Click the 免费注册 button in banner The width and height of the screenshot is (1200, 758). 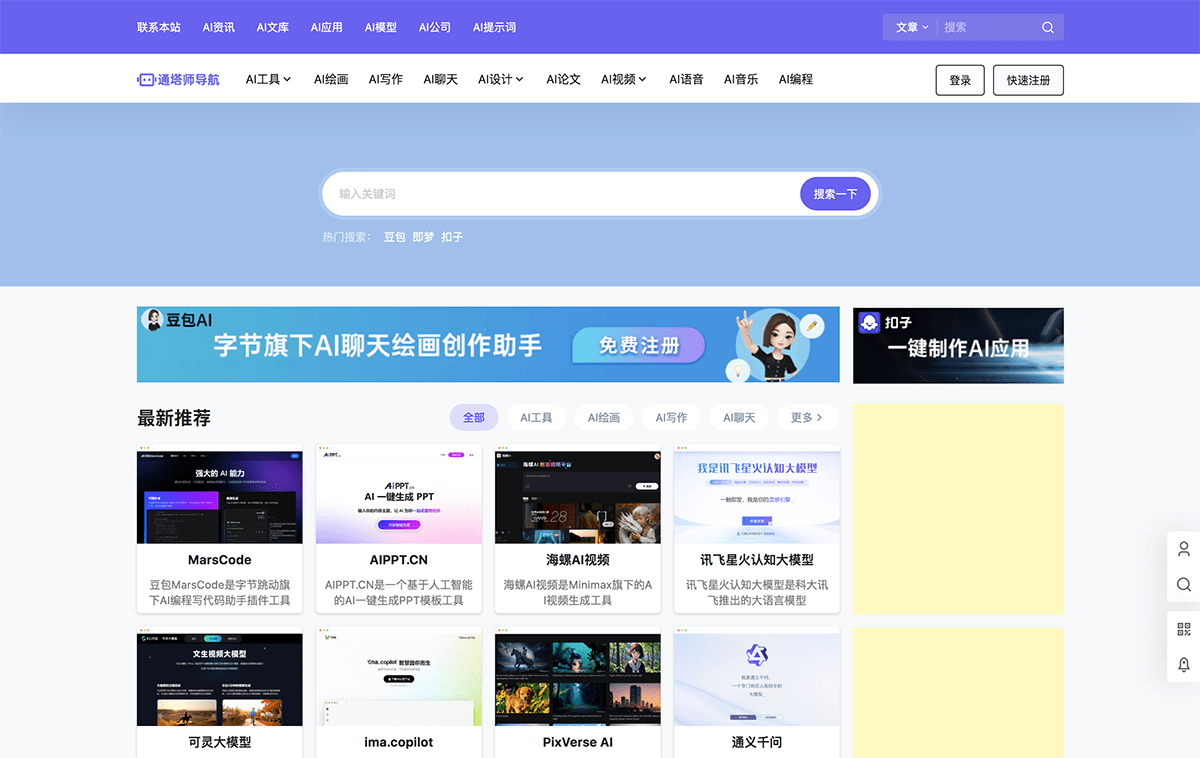click(x=637, y=344)
